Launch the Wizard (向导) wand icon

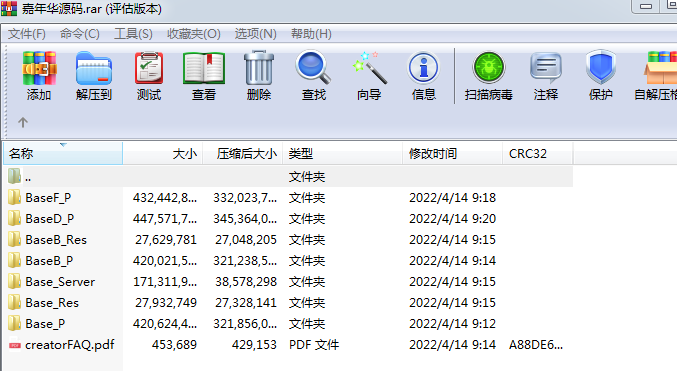tap(370, 67)
